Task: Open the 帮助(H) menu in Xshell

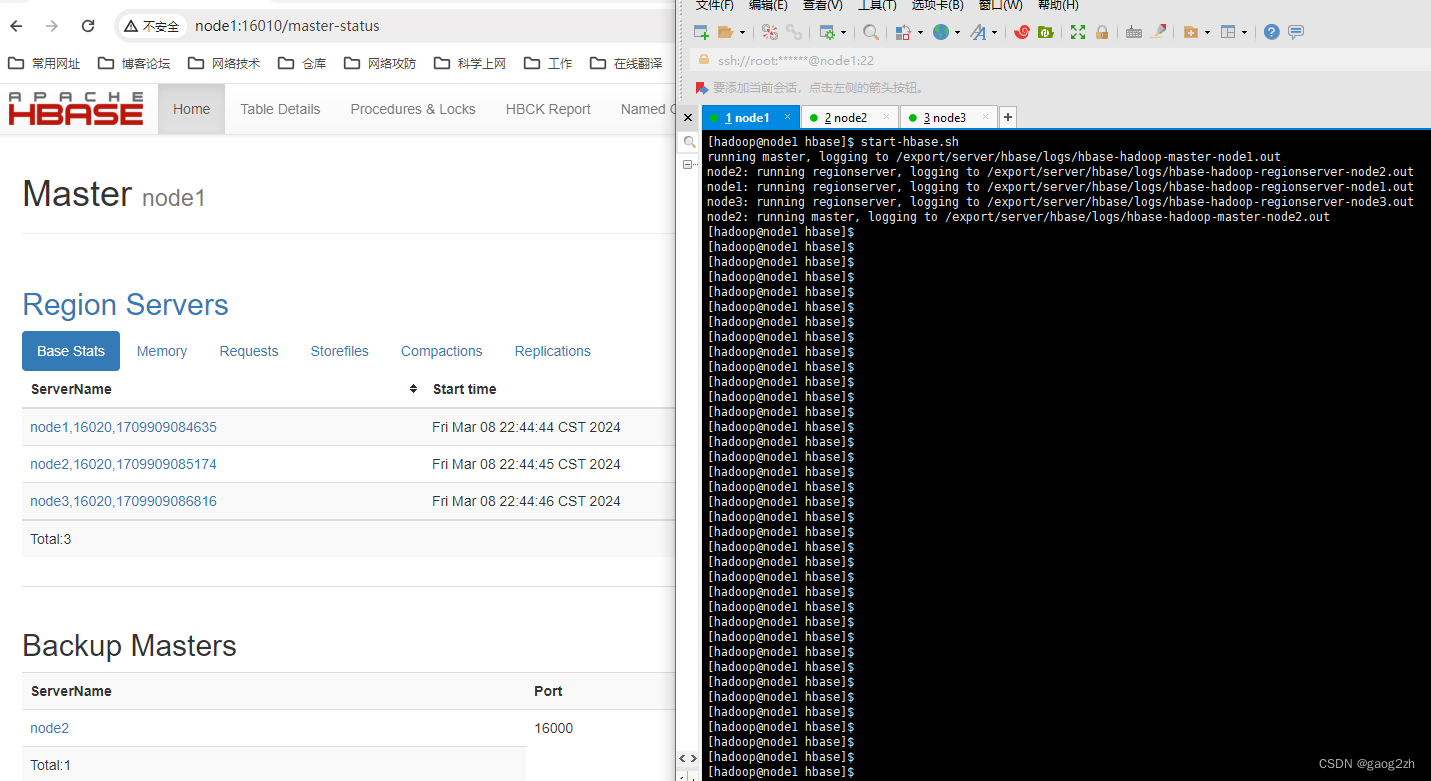Action: pos(1057,5)
